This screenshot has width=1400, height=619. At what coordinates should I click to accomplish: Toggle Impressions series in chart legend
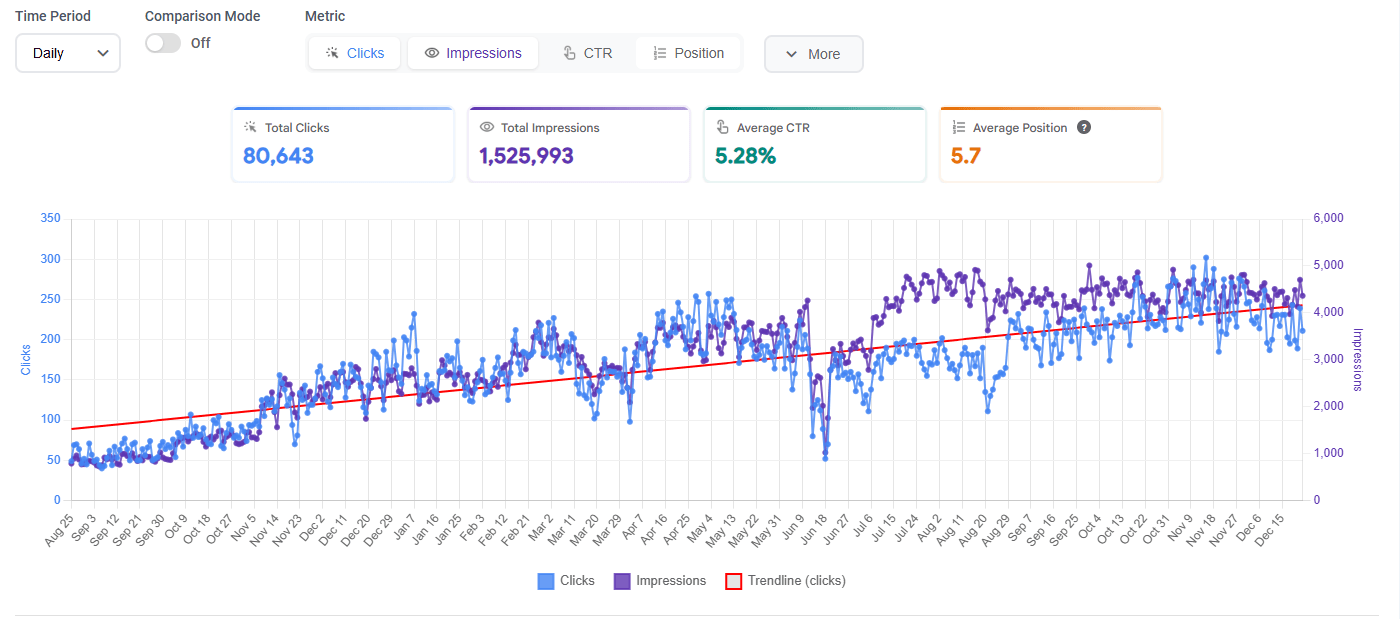point(660,581)
